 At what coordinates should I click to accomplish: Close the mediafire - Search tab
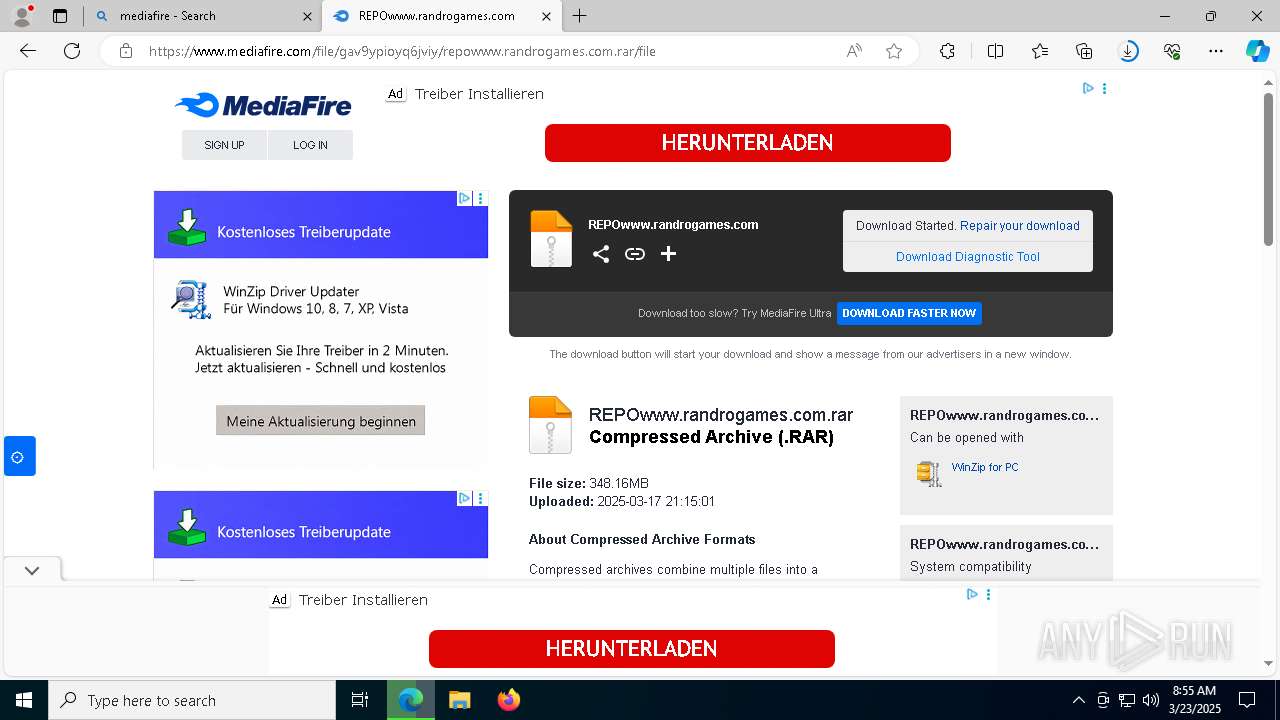coord(307,16)
